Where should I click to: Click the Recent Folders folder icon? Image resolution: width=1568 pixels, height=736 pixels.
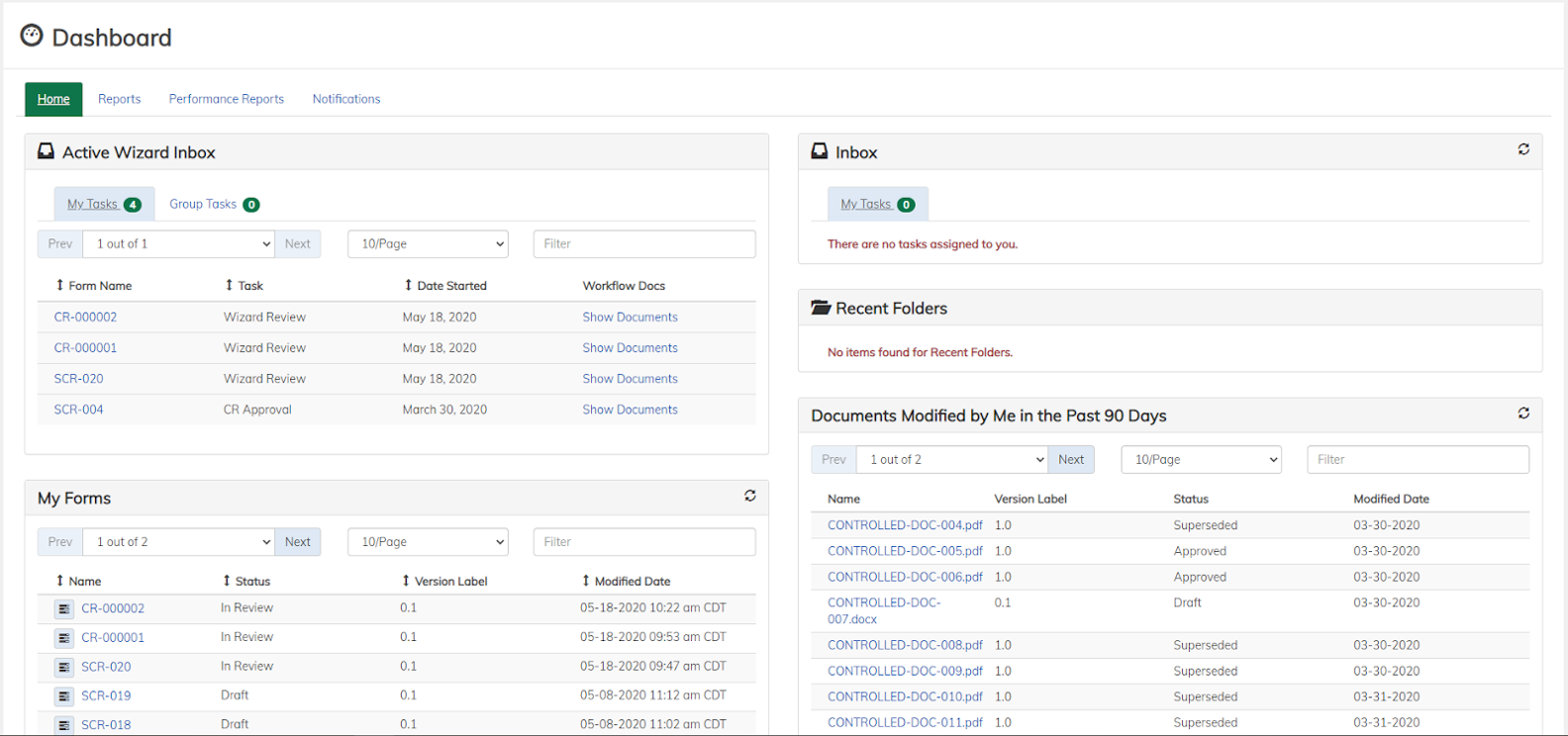click(x=821, y=308)
